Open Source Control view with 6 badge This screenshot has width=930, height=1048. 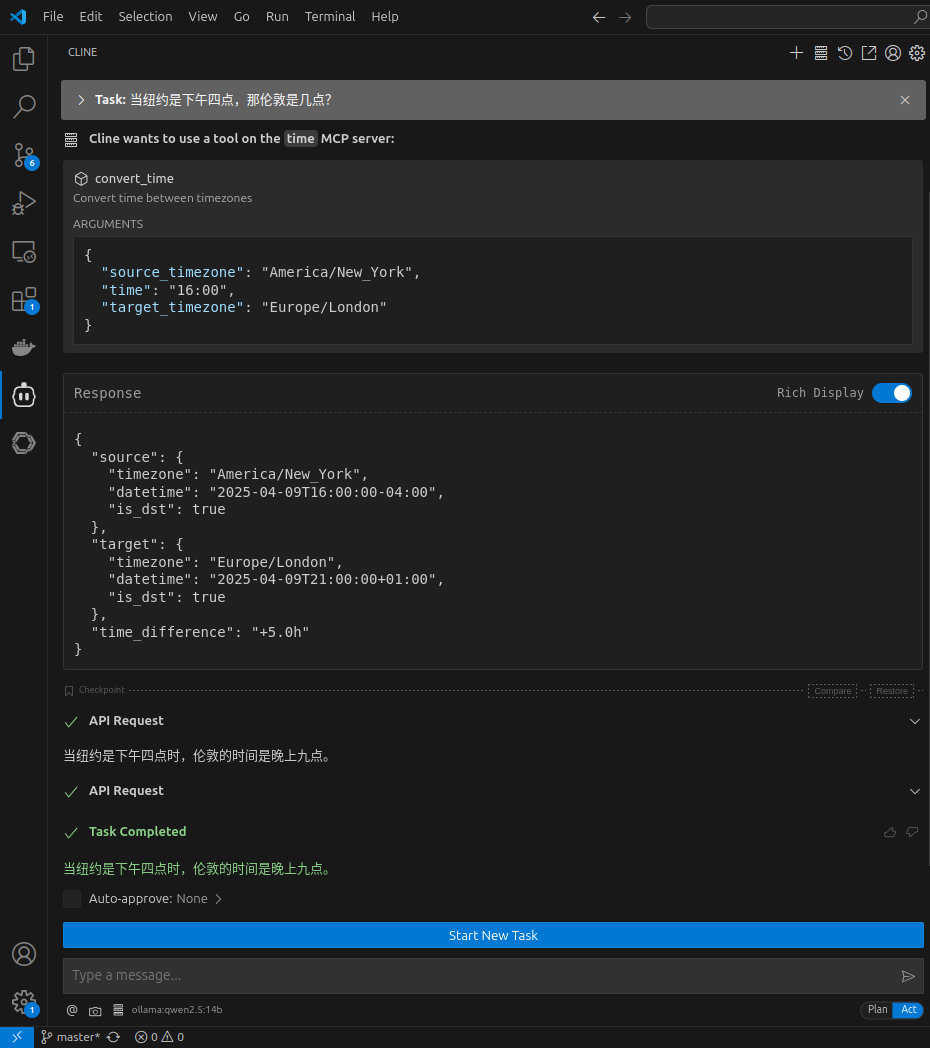(23, 155)
